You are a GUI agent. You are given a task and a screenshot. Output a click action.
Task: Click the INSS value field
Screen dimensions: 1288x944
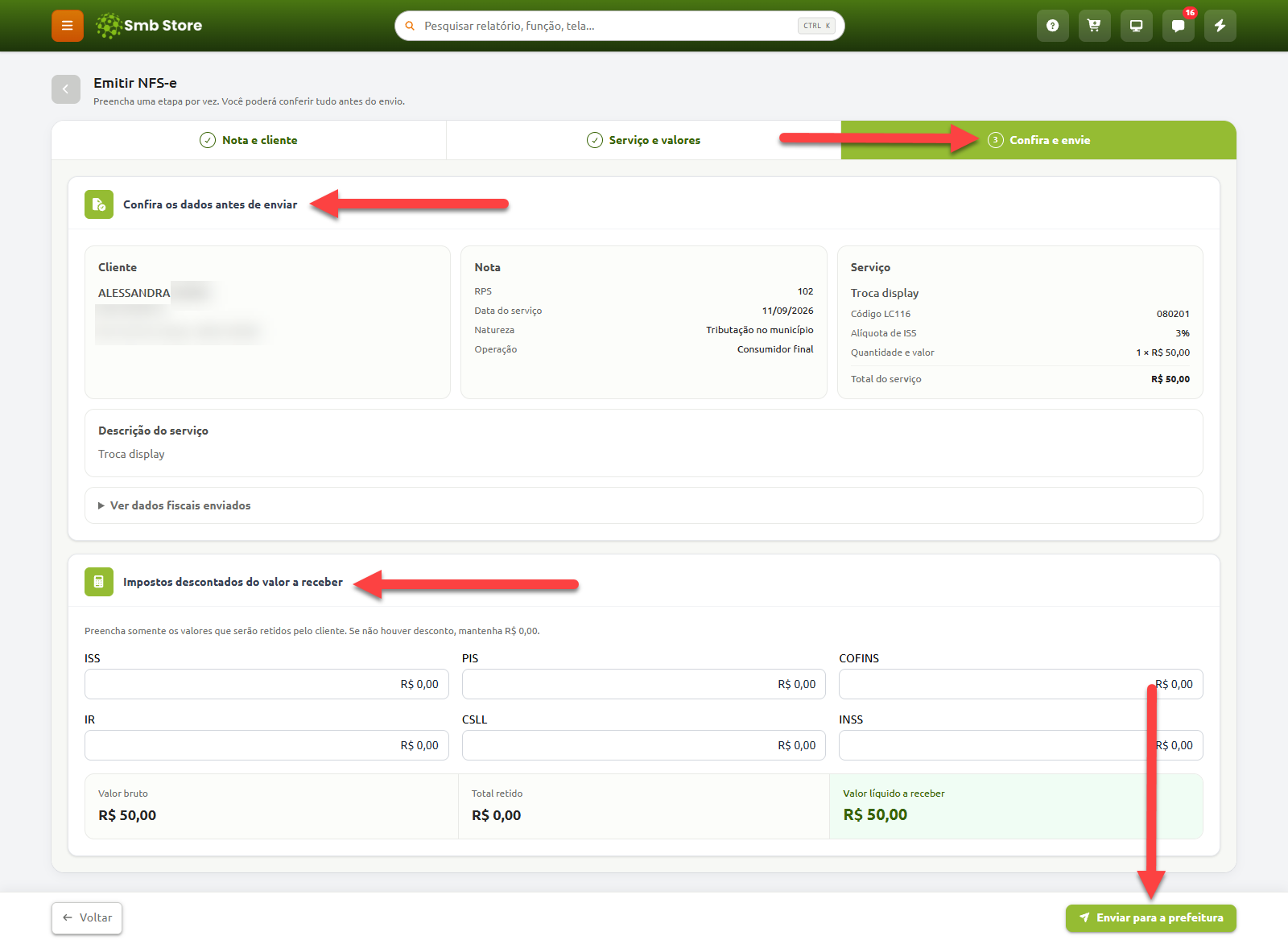(x=1021, y=745)
